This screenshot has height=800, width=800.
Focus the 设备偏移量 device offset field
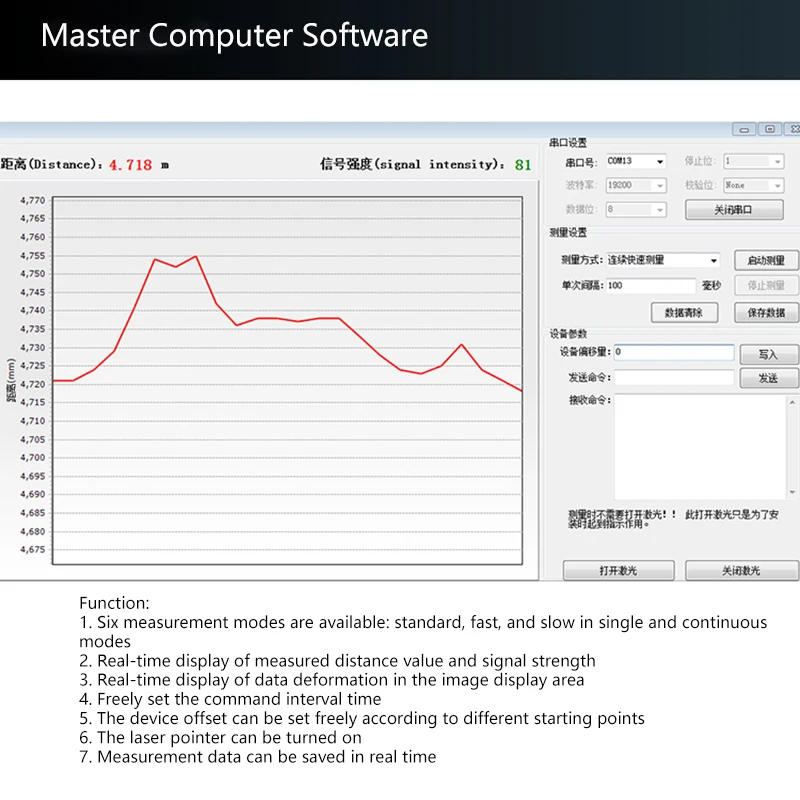click(x=673, y=352)
